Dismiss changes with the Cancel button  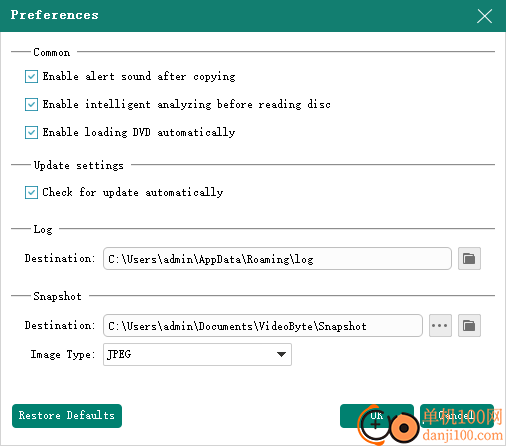[457, 416]
